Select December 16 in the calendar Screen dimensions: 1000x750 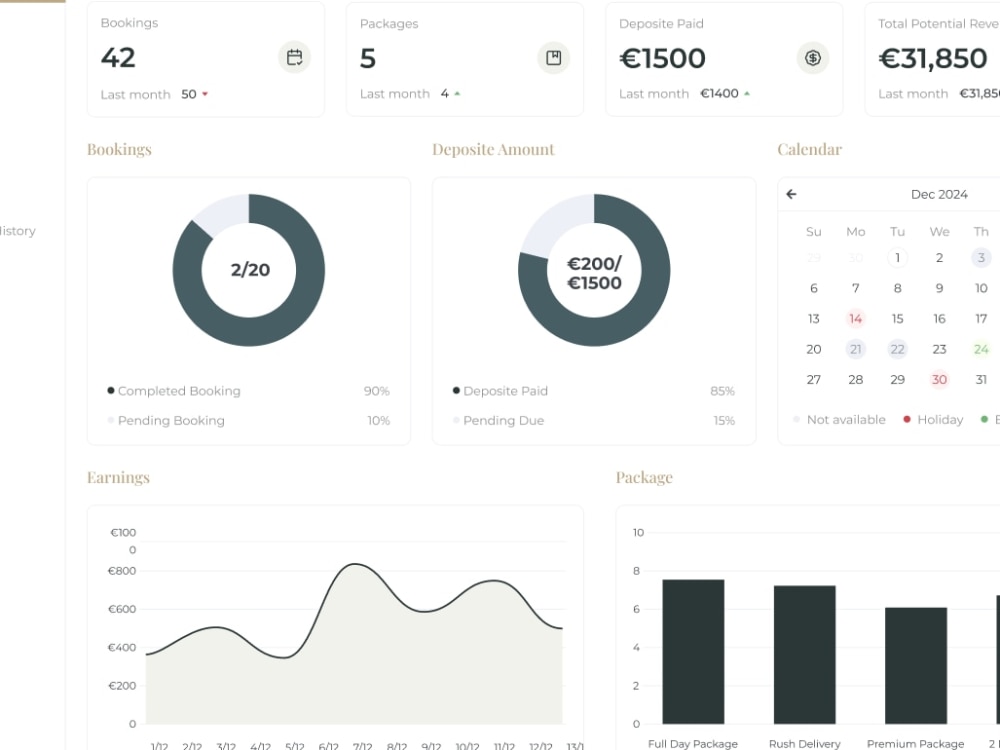pyautogui.click(x=939, y=318)
